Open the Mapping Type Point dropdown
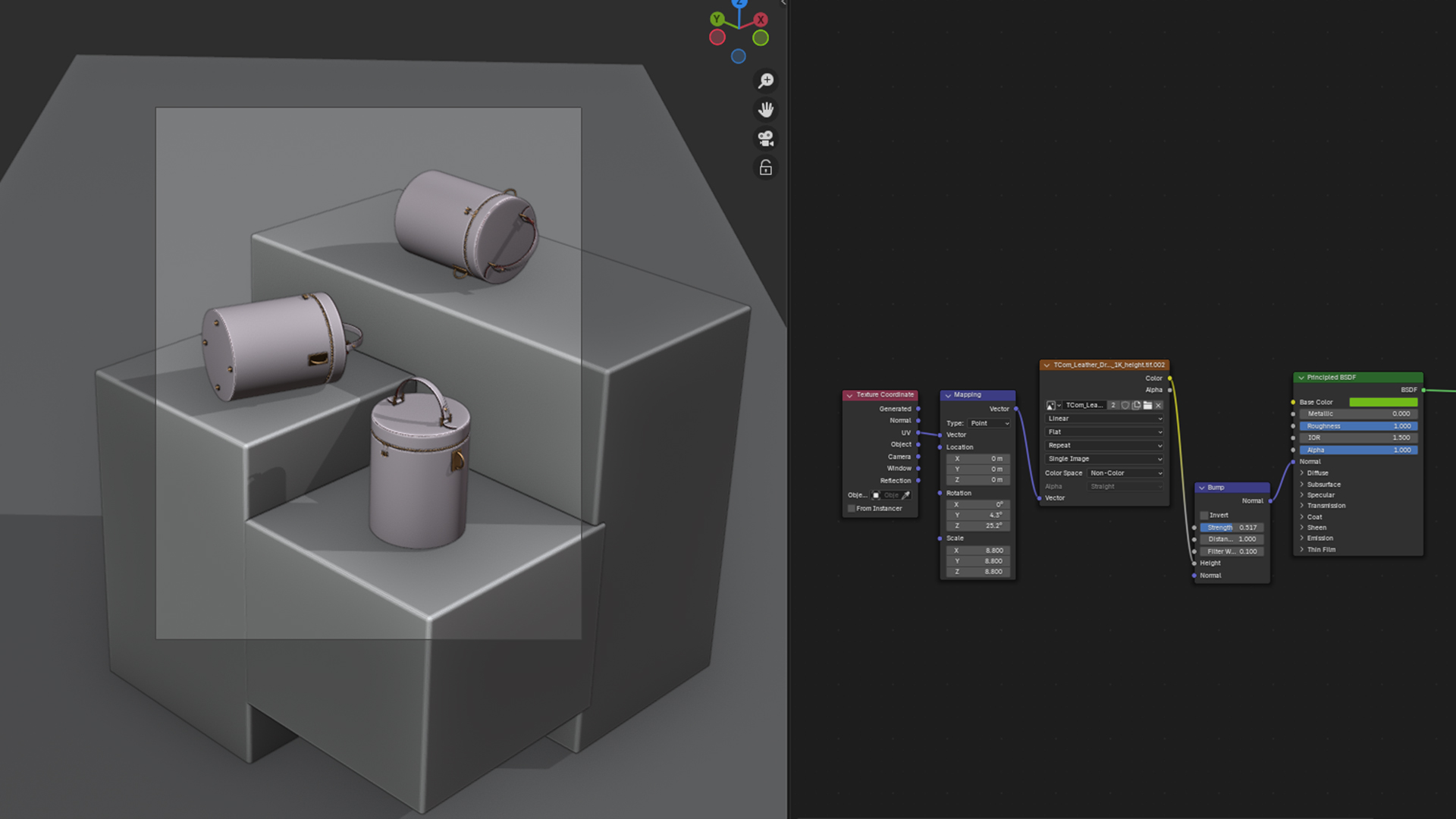 tap(990, 424)
